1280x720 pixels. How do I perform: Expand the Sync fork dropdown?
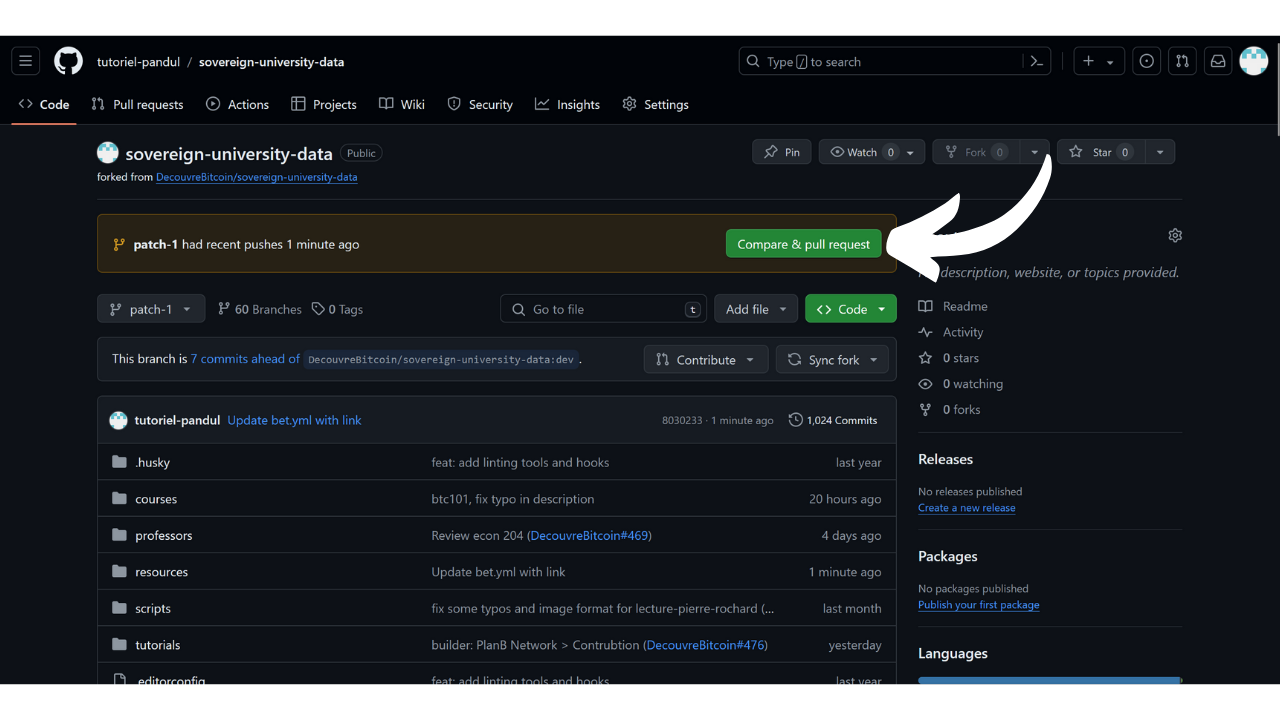pos(832,360)
